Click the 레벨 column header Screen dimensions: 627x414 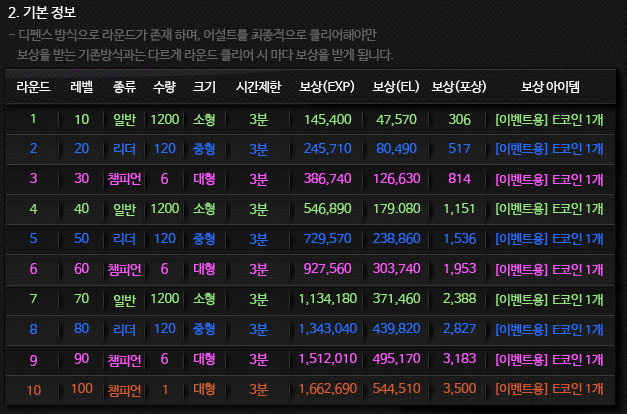81,87
